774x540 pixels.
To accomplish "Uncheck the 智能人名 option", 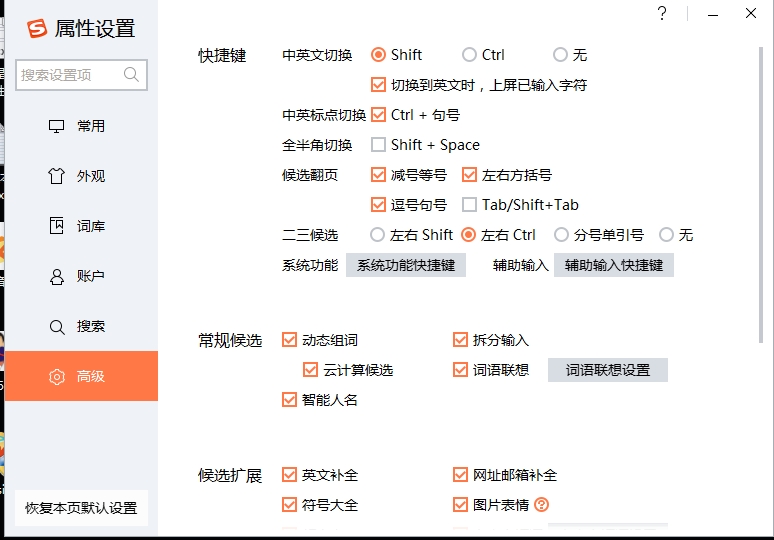I will click(x=290, y=400).
